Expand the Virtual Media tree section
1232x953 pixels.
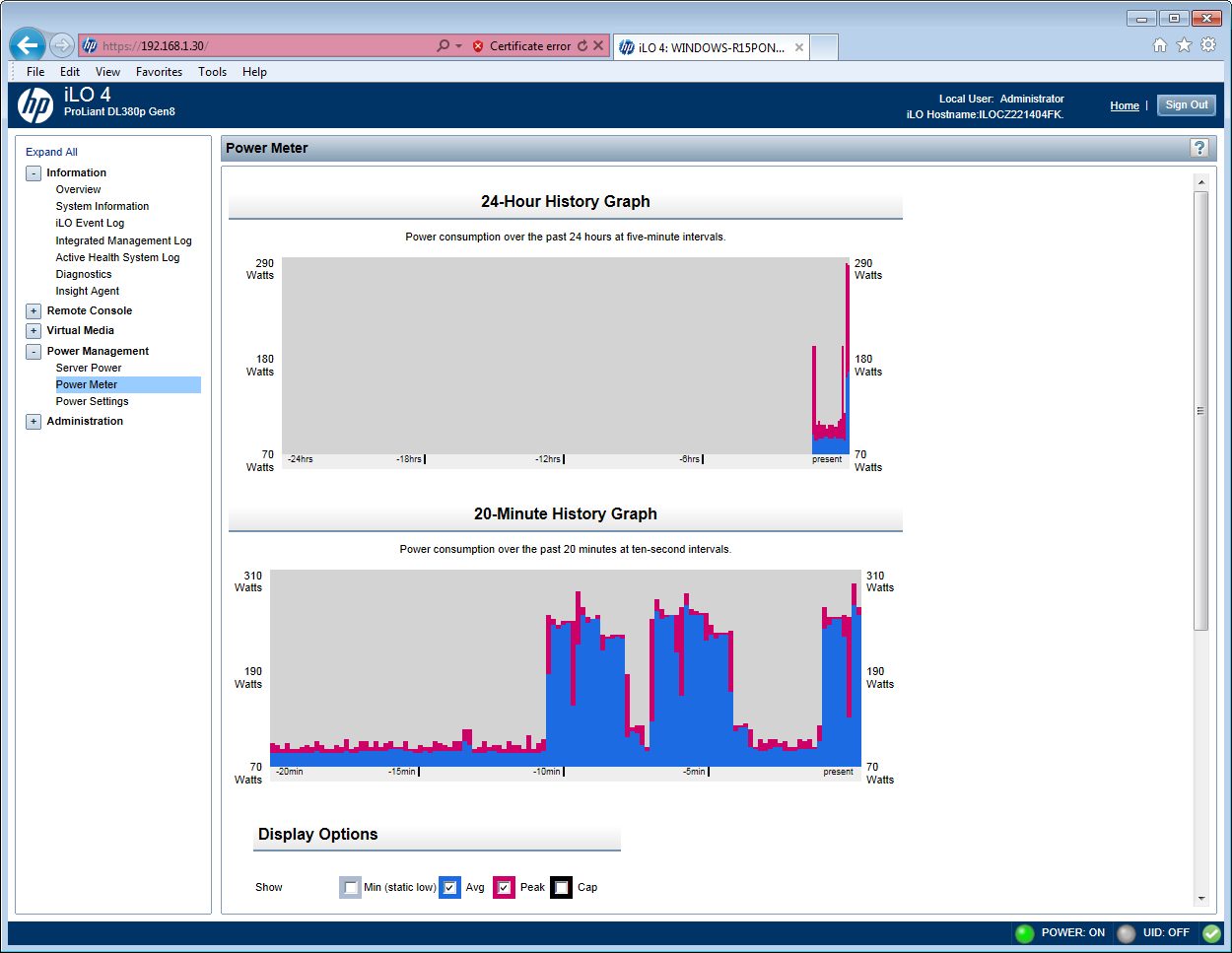tap(34, 331)
